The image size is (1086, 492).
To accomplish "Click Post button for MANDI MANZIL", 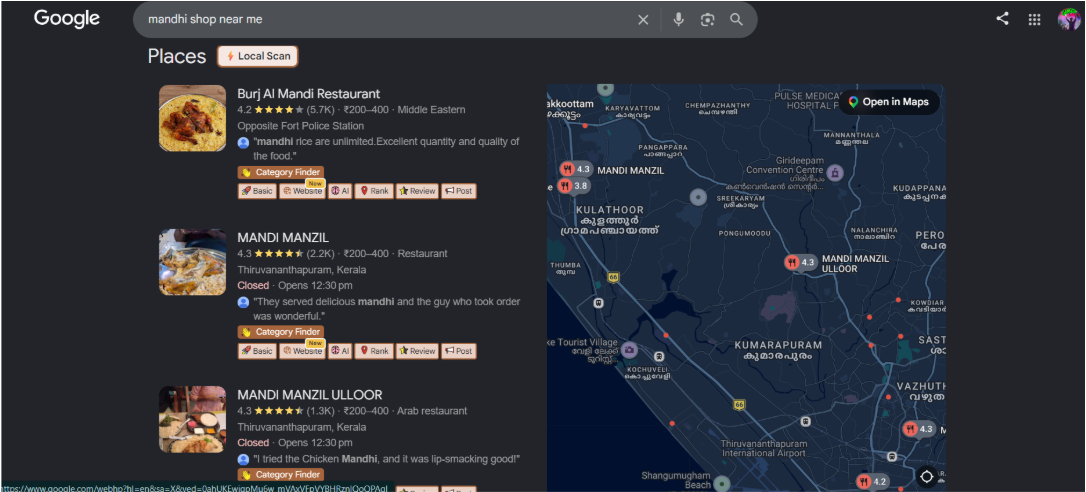I will click(459, 351).
